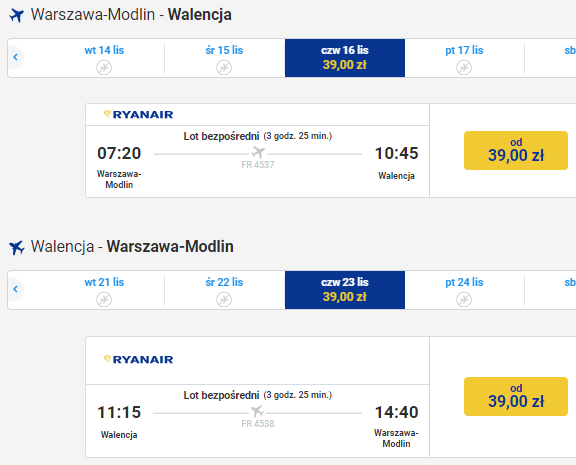Image resolution: width=576 pixels, height=465 pixels.
Task: Click the outbound airplane icon beside Warszawa-Modlin - Walencja
Action: (x=17, y=15)
